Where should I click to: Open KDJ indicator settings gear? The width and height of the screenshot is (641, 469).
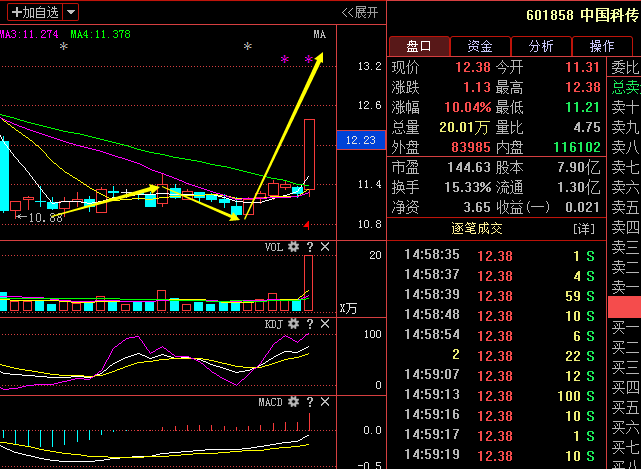pyautogui.click(x=293, y=325)
